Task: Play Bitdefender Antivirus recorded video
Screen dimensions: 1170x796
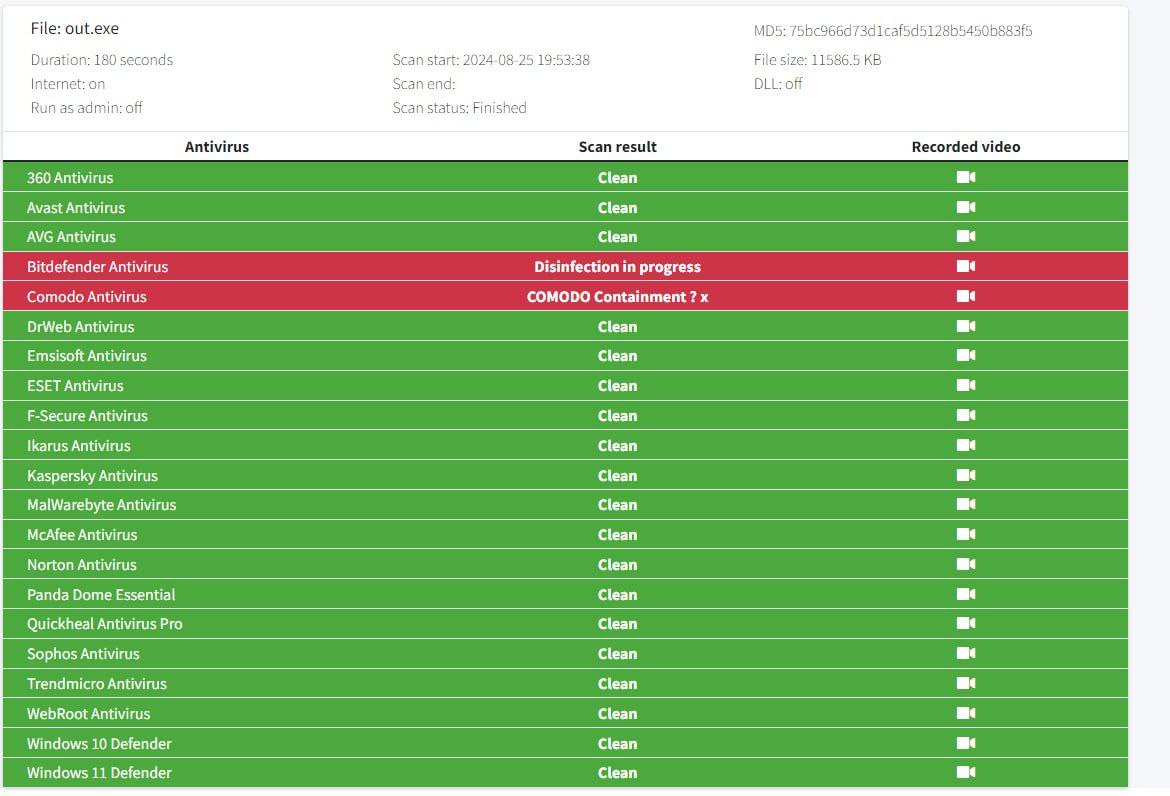Action: click(x=966, y=266)
